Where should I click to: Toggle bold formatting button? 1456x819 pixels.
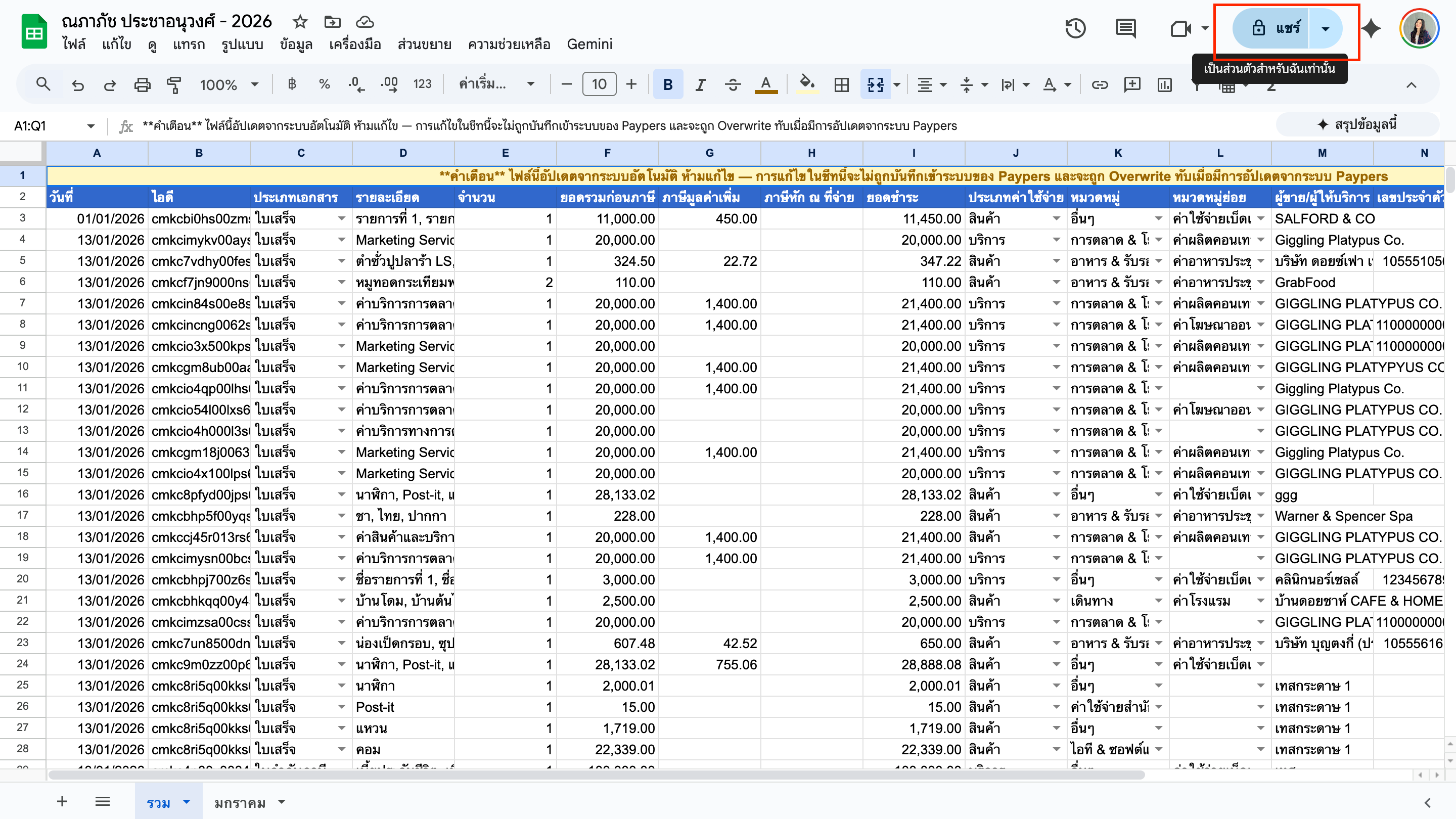(x=667, y=85)
